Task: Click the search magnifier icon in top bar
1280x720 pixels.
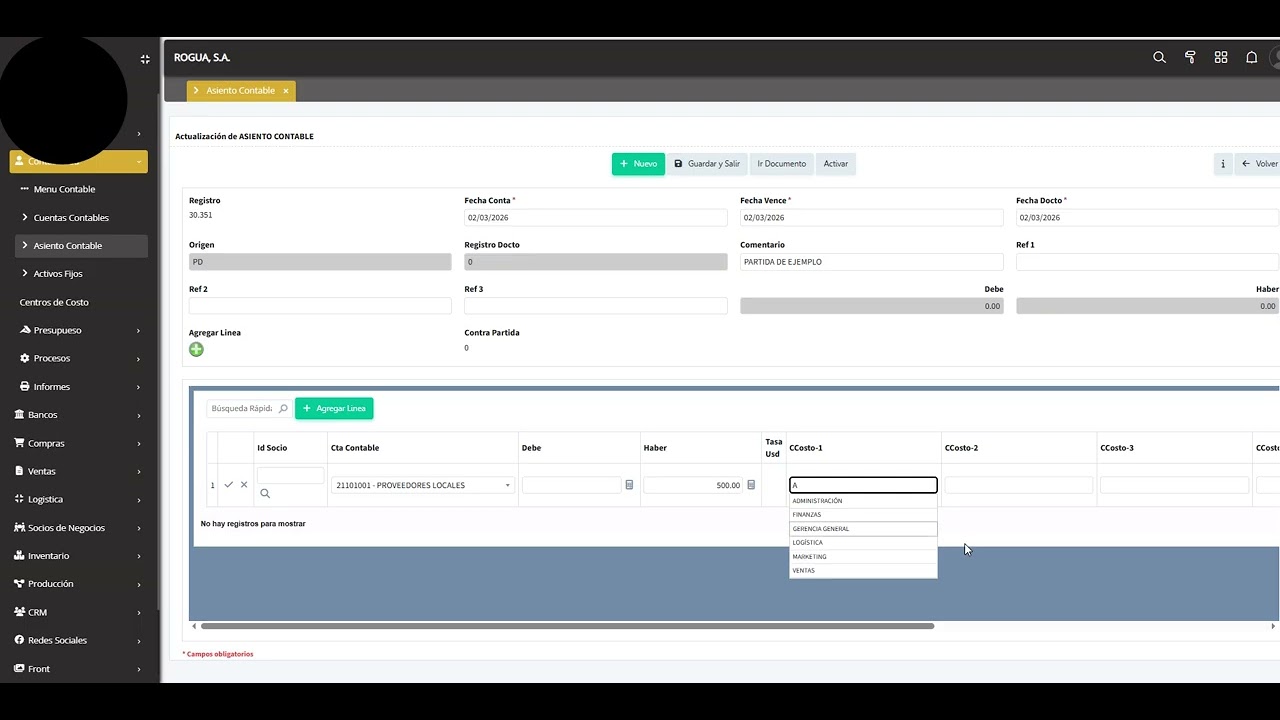Action: [1159, 58]
